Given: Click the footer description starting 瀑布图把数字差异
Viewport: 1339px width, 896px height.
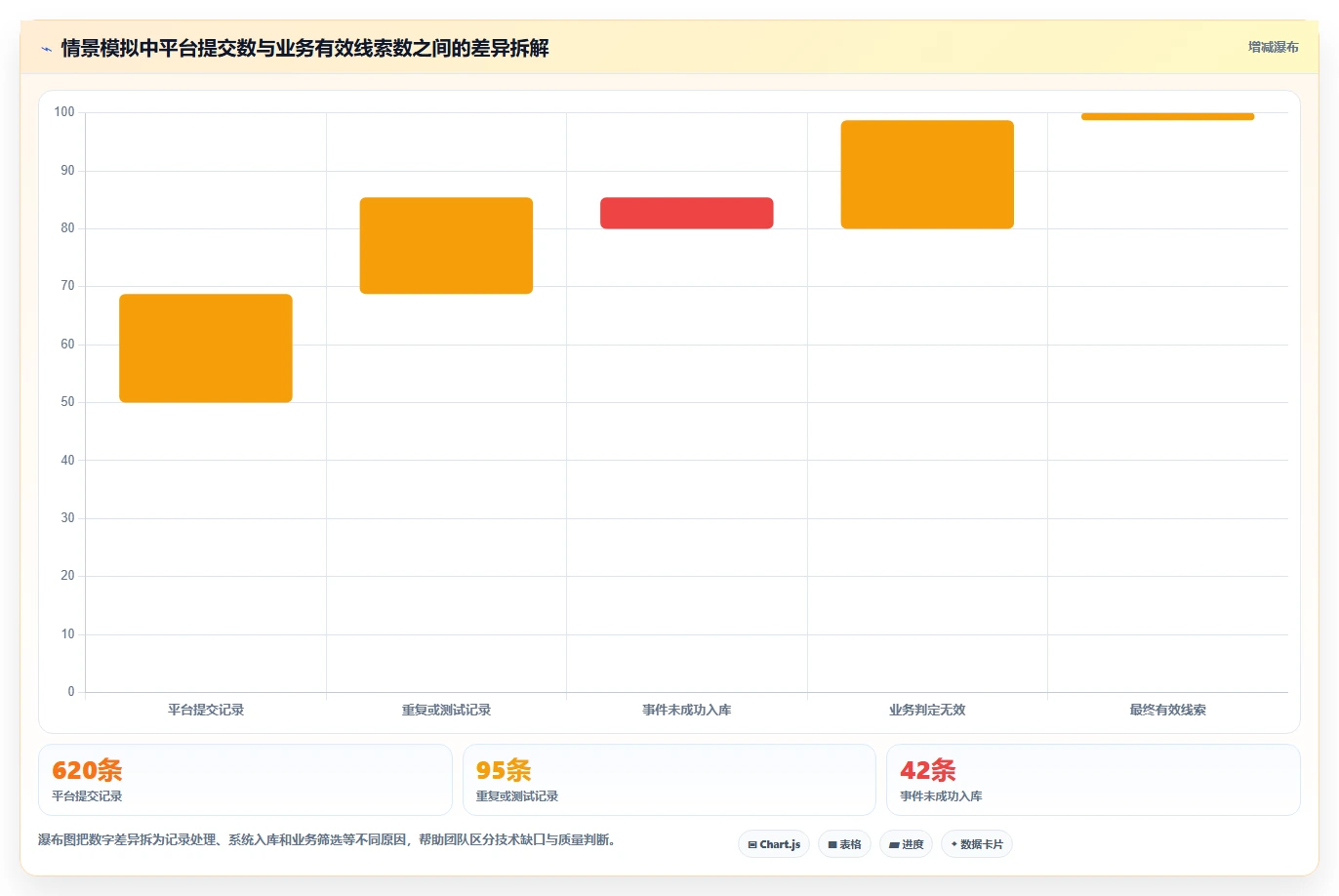Looking at the screenshot, I should click(327, 839).
